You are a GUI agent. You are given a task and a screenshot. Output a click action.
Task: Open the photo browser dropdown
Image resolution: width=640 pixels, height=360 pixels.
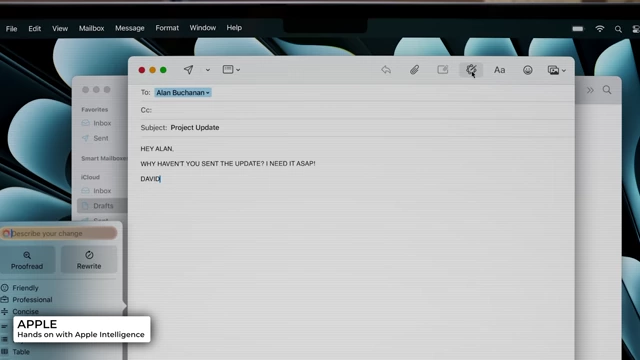click(556, 70)
